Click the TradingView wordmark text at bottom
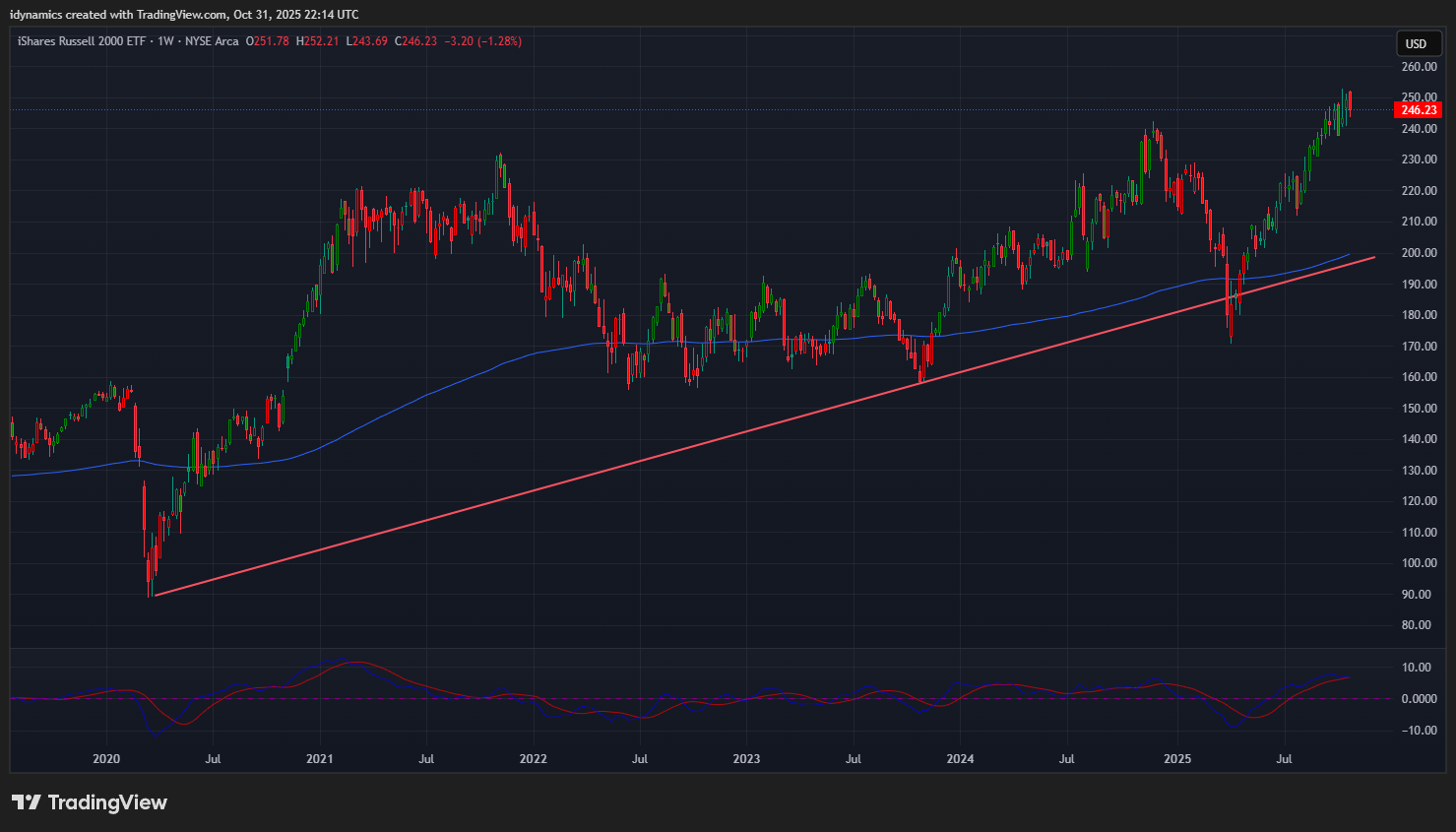The height and width of the screenshot is (832, 1456). pos(107,802)
